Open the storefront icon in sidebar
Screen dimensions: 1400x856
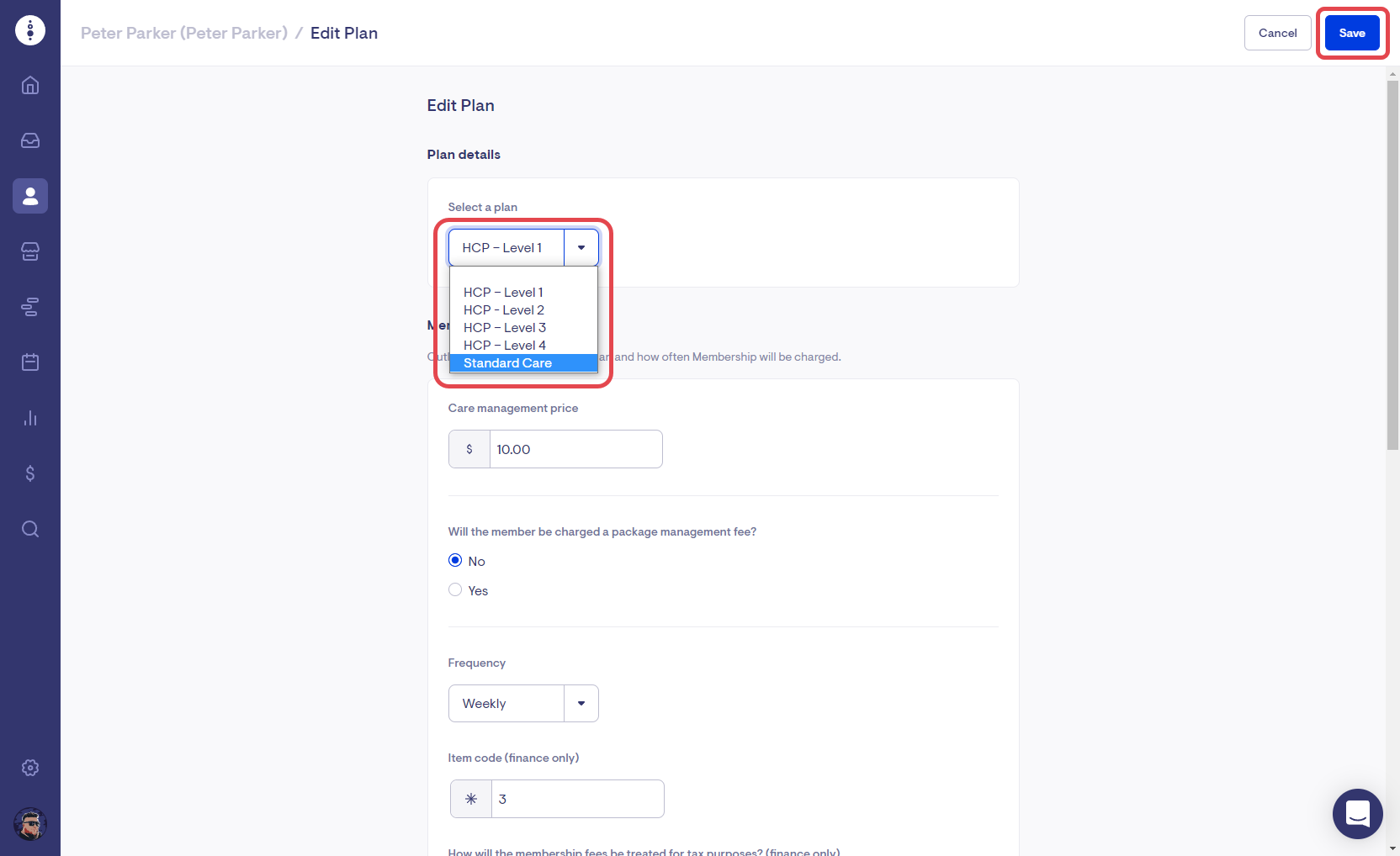(30, 251)
